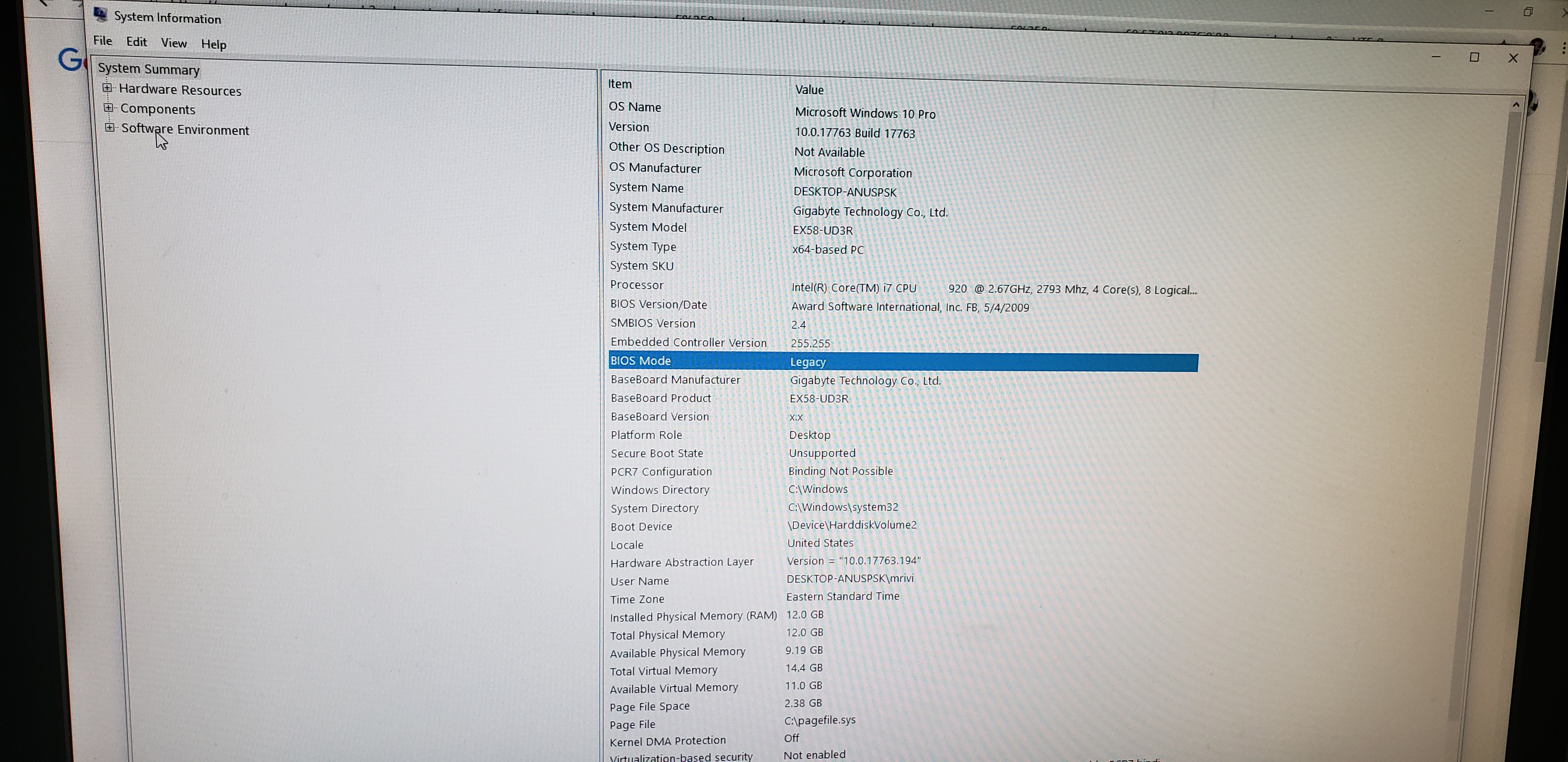The height and width of the screenshot is (762, 1568).
Task: Open the Help menu
Action: coord(213,44)
